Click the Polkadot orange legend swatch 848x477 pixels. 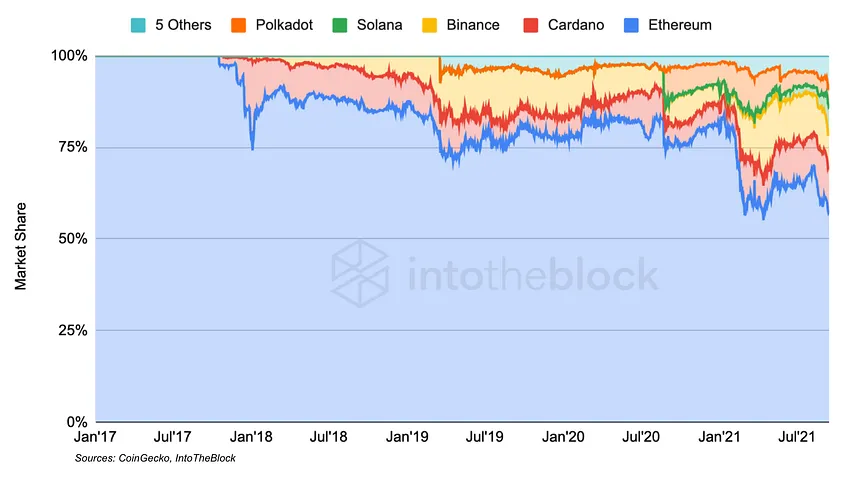click(x=238, y=25)
